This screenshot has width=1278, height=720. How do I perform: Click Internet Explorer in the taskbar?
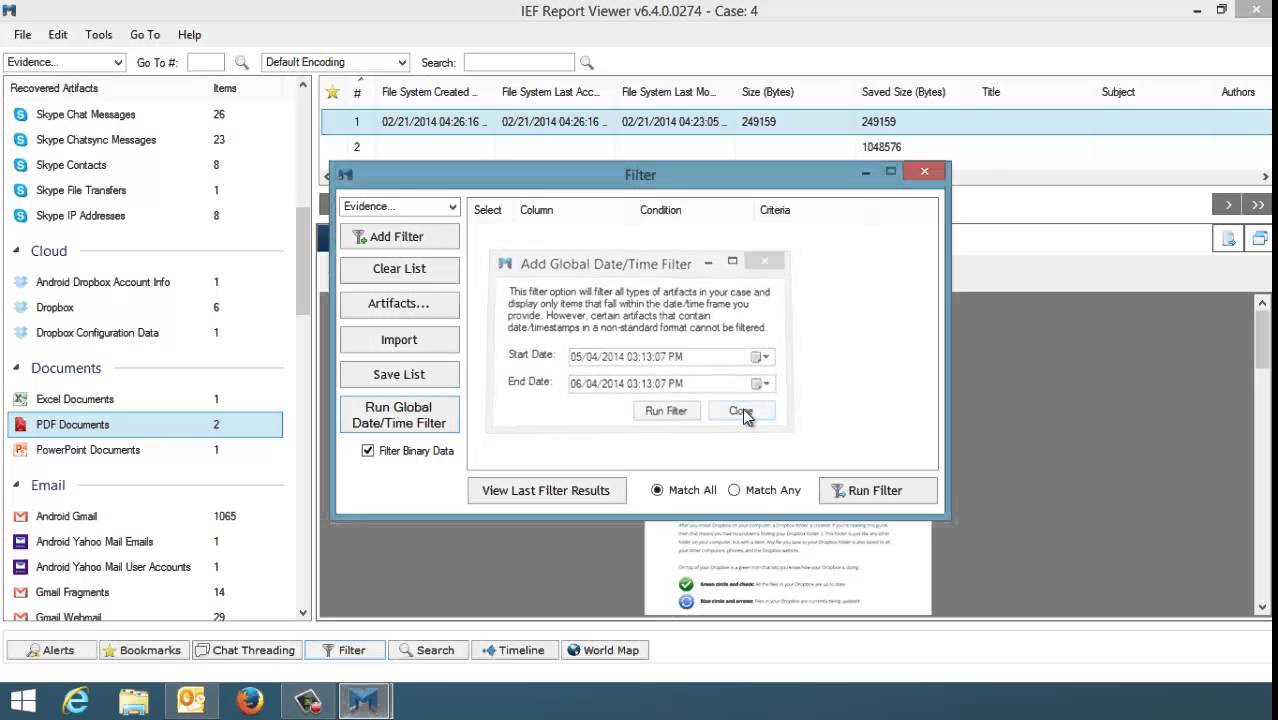pyautogui.click(x=76, y=701)
